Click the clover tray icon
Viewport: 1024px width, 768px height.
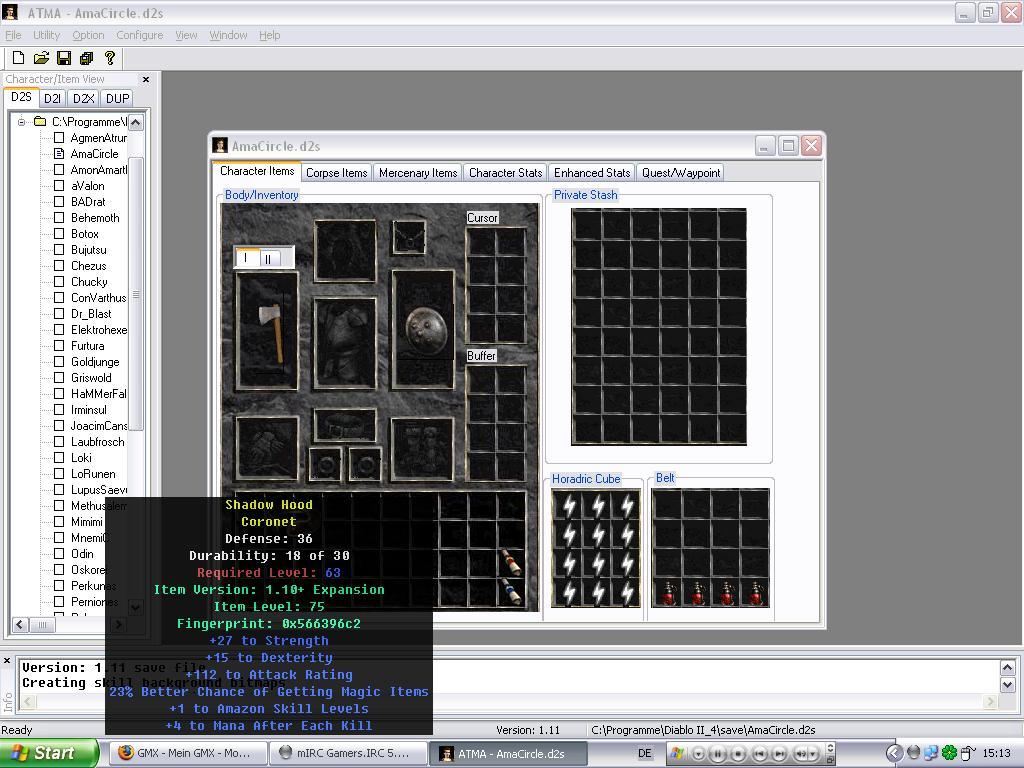click(x=948, y=753)
